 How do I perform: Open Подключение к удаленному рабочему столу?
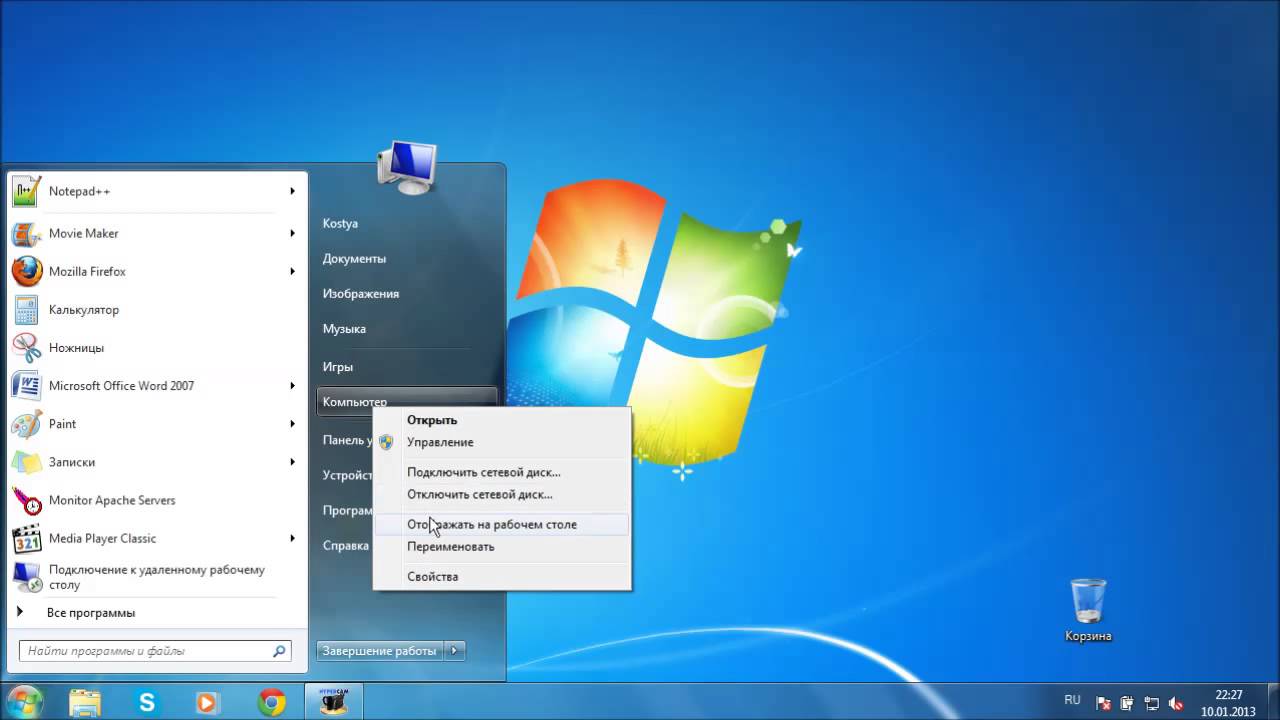pyautogui.click(x=156, y=577)
